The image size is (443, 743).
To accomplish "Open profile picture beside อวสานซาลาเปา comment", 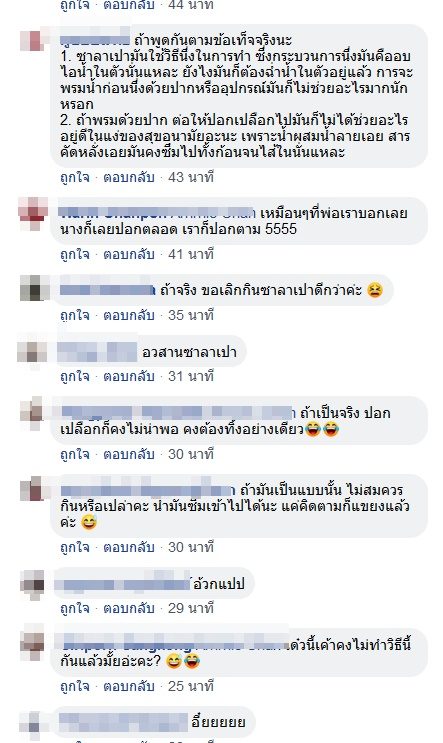I will [x=33, y=352].
